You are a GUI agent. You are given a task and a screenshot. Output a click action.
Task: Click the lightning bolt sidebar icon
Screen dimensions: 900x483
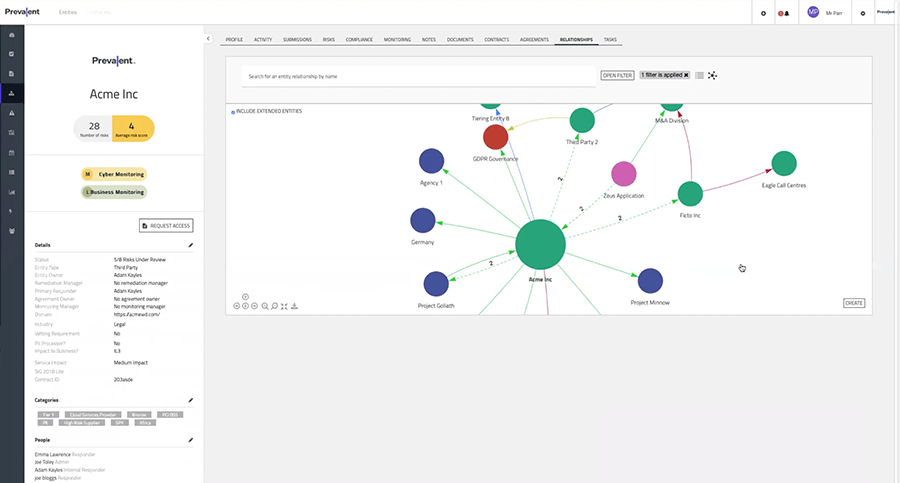[x=11, y=211]
